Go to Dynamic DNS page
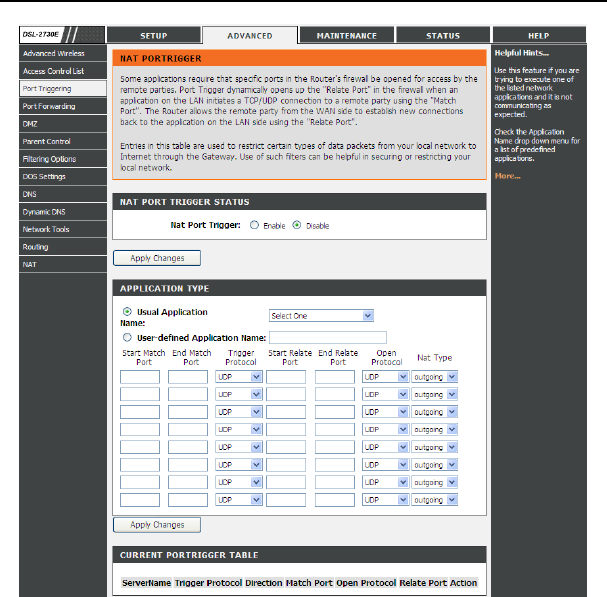Viewport: 607px width, 597px height. (63, 212)
